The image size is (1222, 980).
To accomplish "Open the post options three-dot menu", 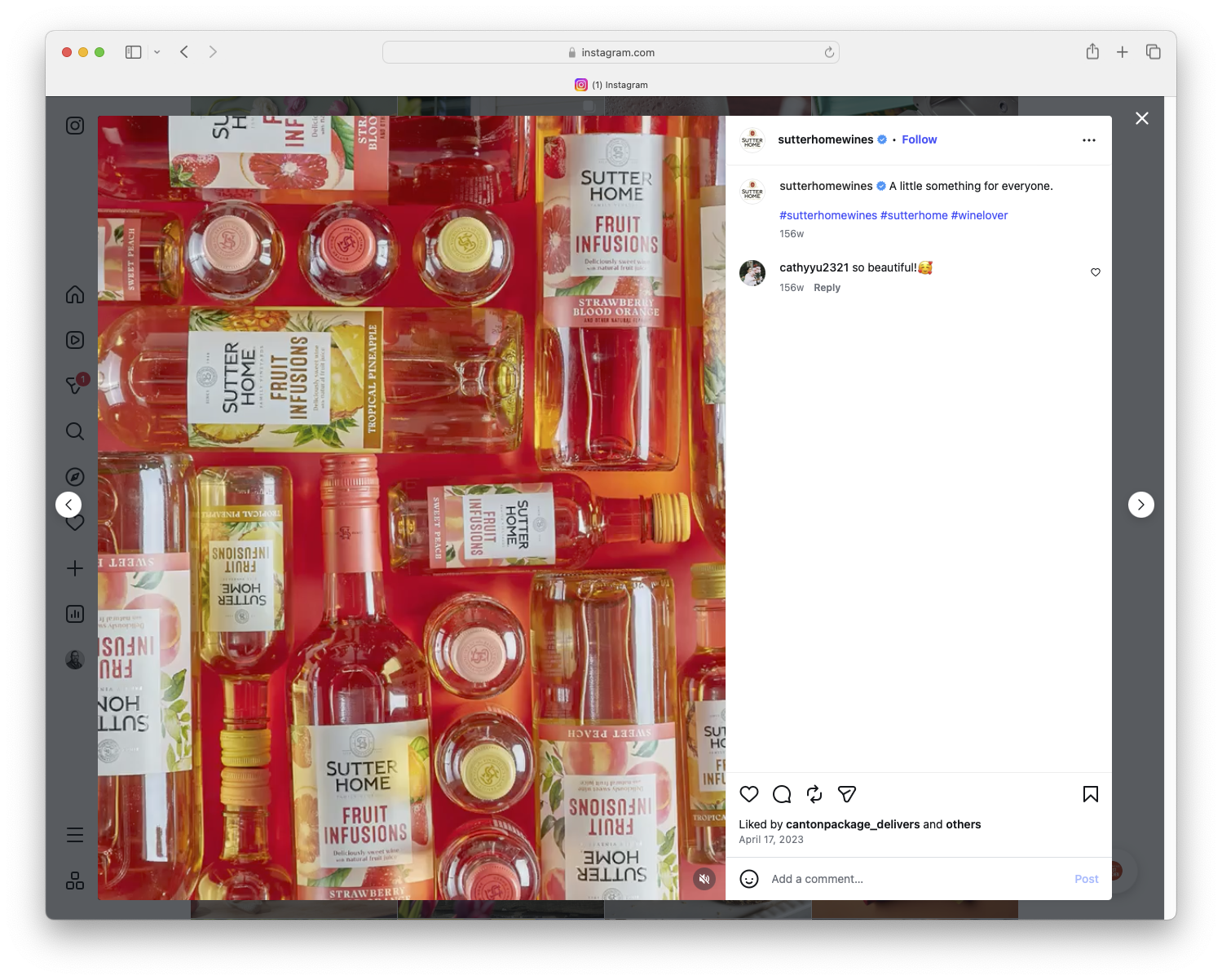I will click(x=1089, y=139).
